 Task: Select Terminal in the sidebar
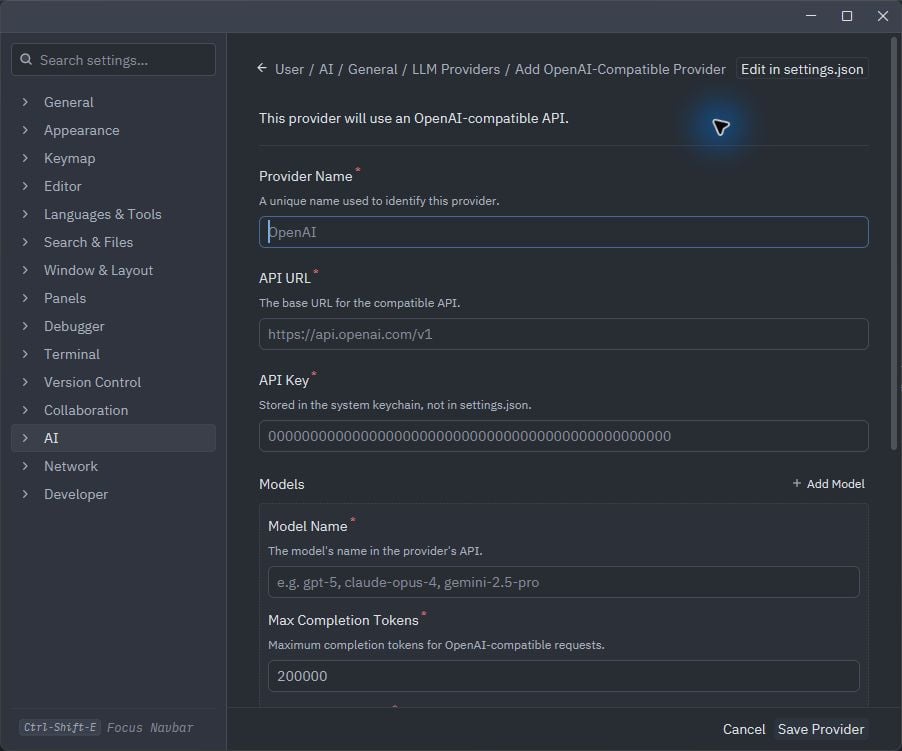click(113, 354)
